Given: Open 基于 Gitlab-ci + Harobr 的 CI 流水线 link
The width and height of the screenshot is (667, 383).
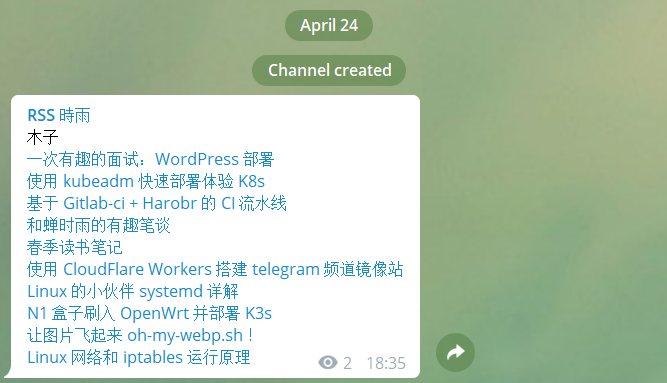Looking at the screenshot, I should [x=157, y=203].
